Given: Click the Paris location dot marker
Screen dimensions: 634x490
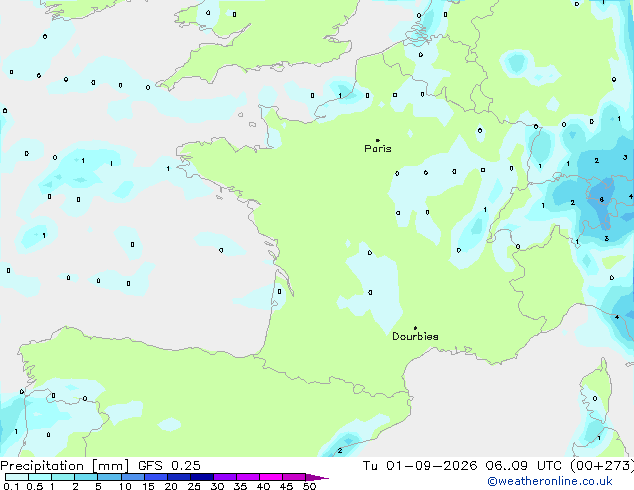Looking at the screenshot, I should tap(378, 140).
